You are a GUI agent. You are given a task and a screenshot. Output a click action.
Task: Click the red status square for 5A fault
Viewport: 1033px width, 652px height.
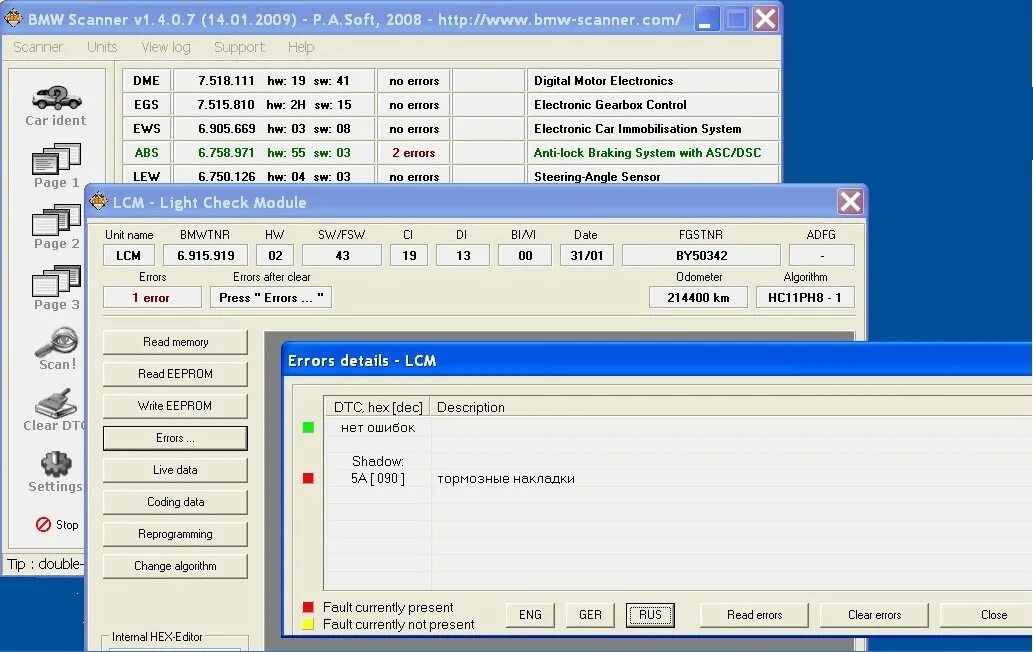(308, 478)
